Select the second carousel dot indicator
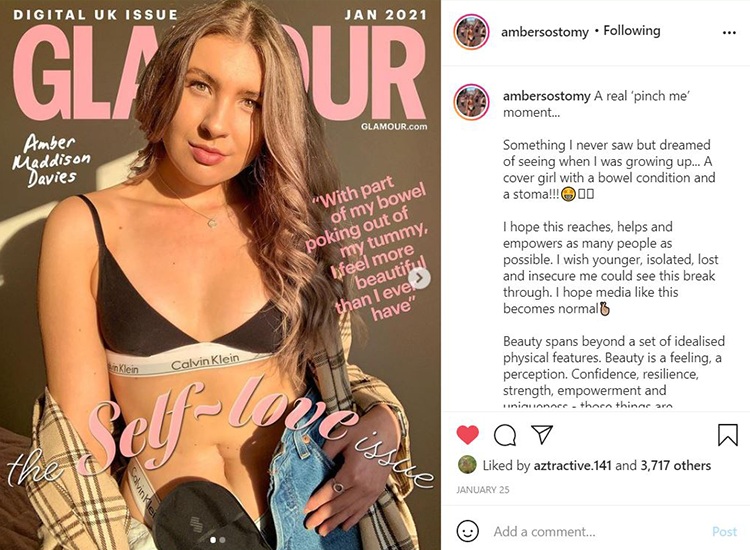Image resolution: width=750 pixels, height=550 pixels. click(222, 540)
